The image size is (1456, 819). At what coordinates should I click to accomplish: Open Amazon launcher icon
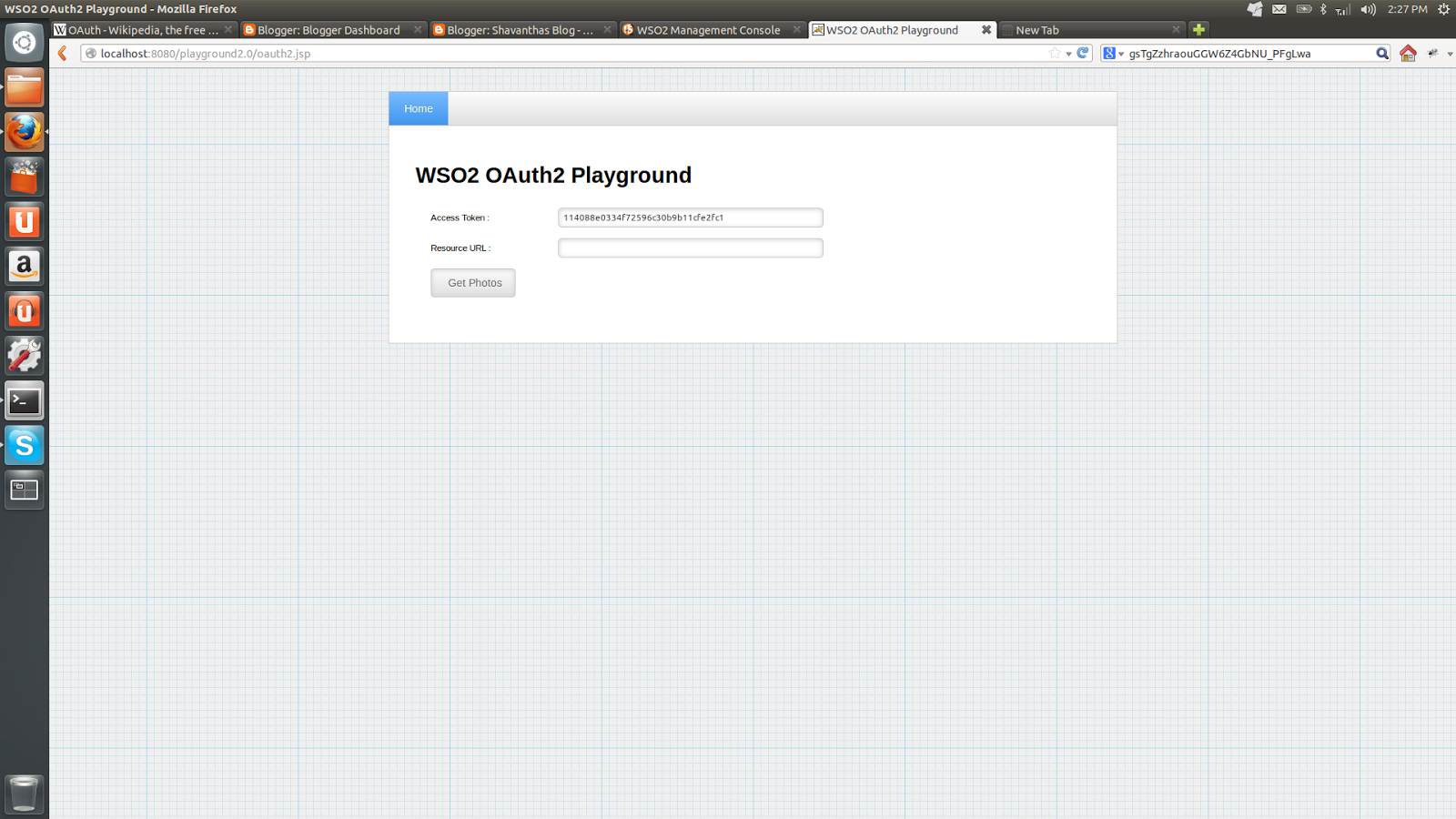[25, 266]
